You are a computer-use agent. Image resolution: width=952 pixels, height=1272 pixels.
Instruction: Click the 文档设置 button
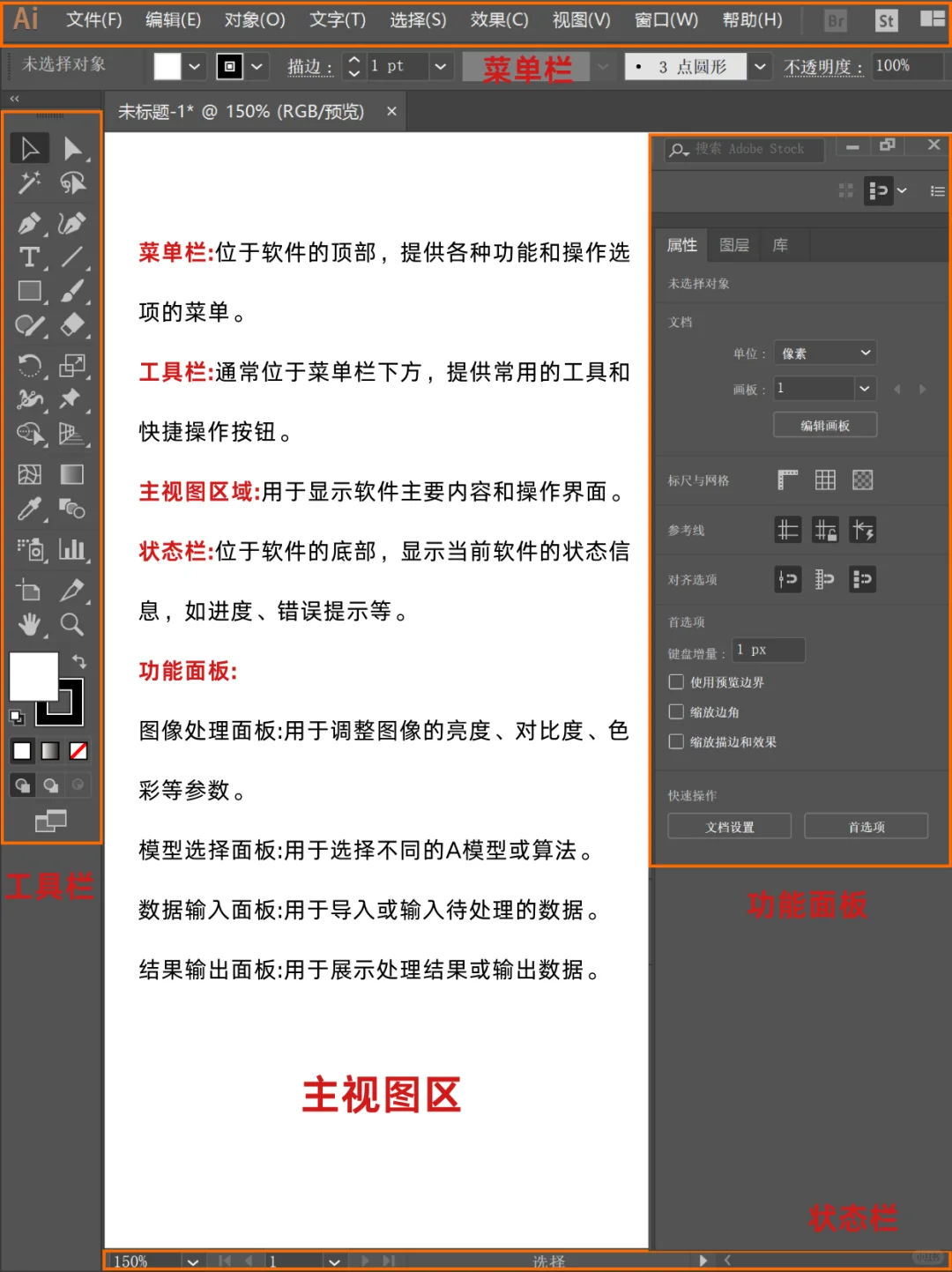(730, 826)
